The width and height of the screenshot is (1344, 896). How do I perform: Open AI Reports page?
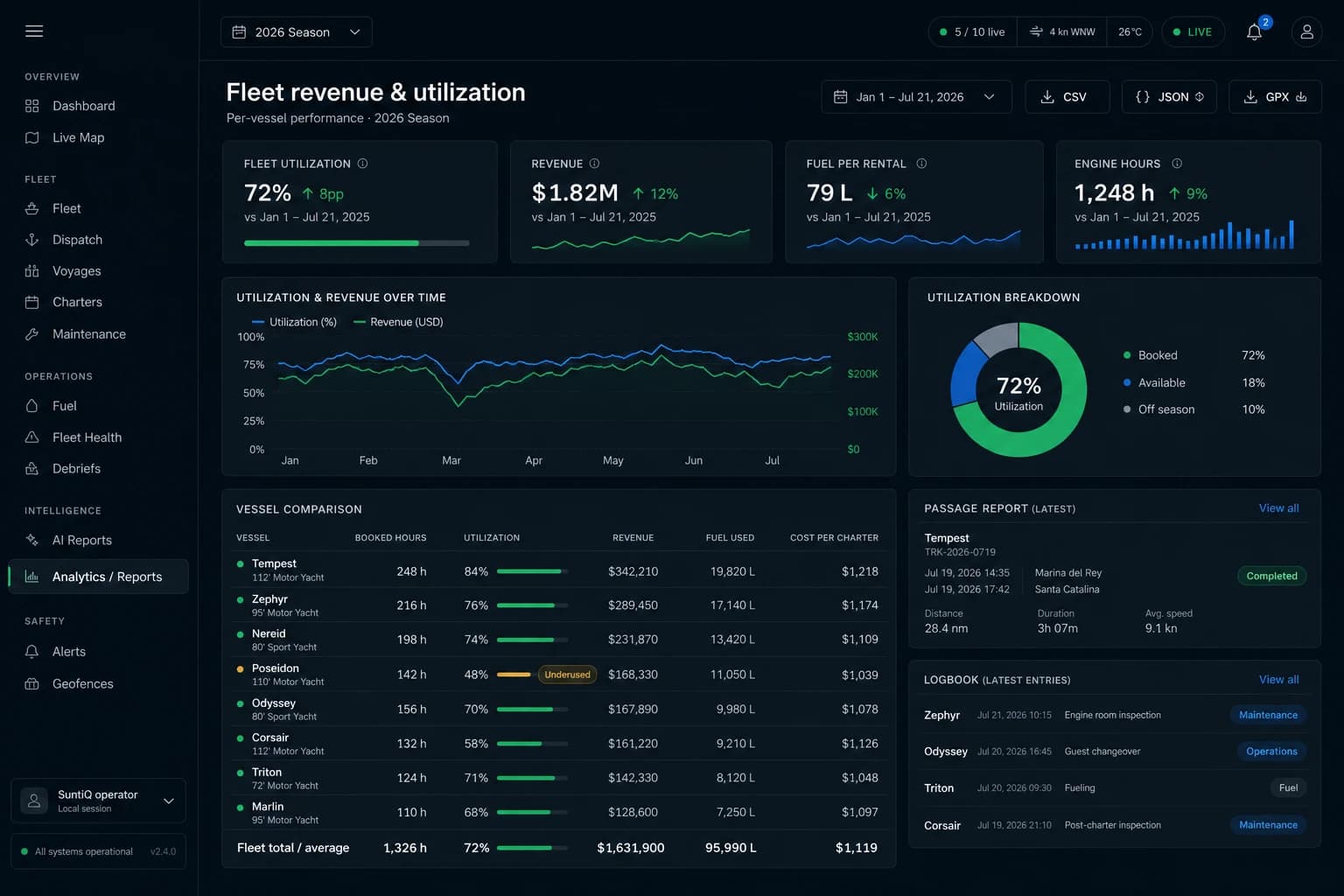(98, 540)
